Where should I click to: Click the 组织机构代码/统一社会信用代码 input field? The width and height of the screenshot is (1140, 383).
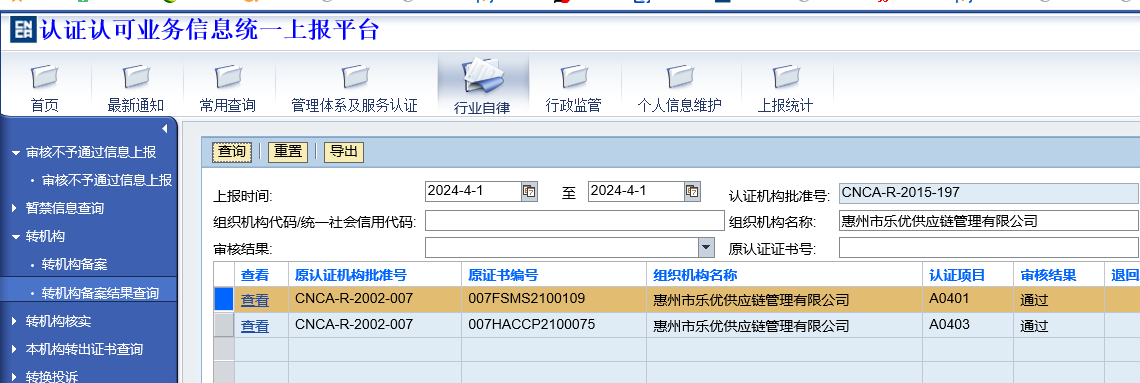click(575, 221)
